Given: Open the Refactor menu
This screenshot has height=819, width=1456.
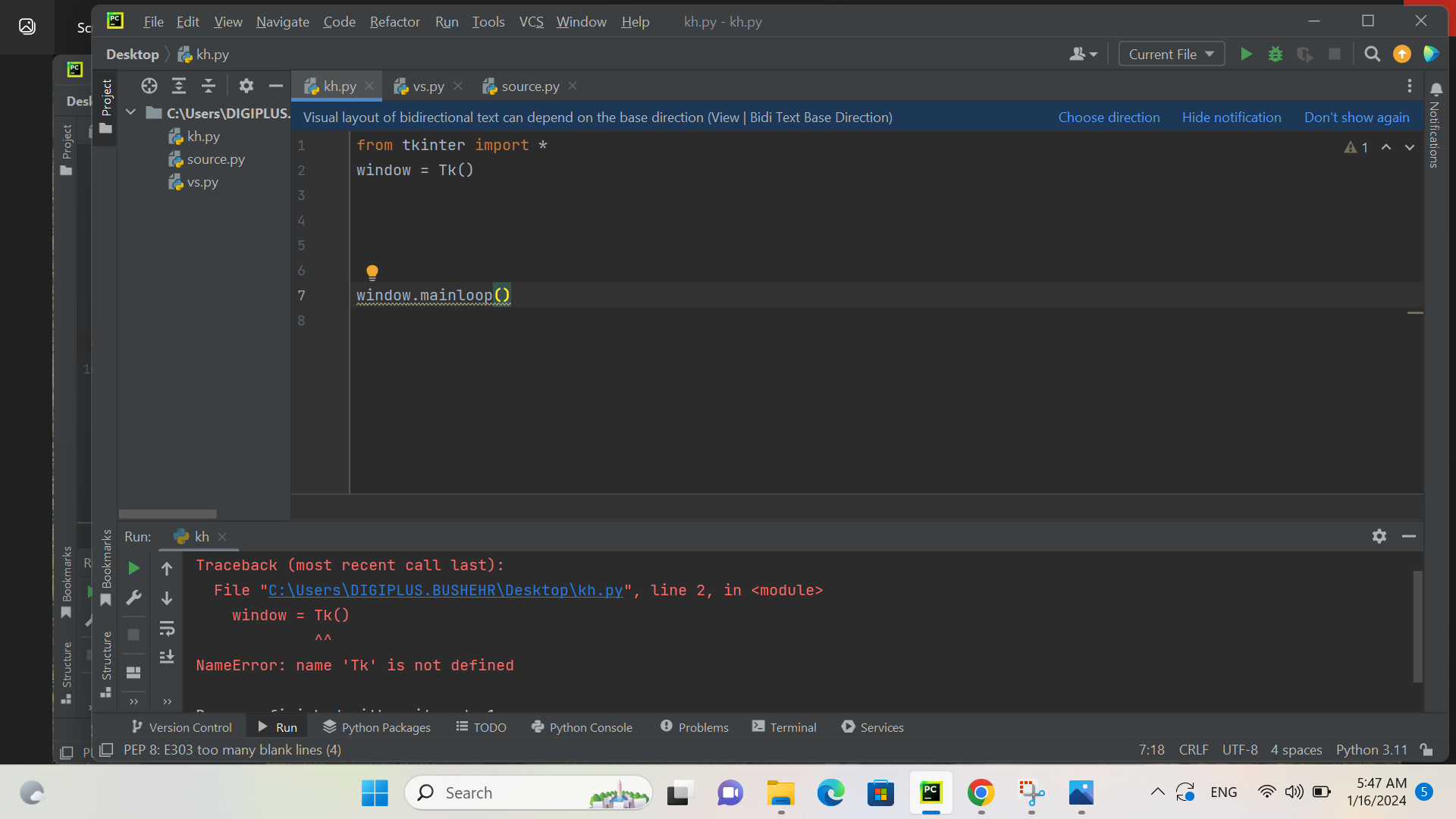Looking at the screenshot, I should [394, 22].
